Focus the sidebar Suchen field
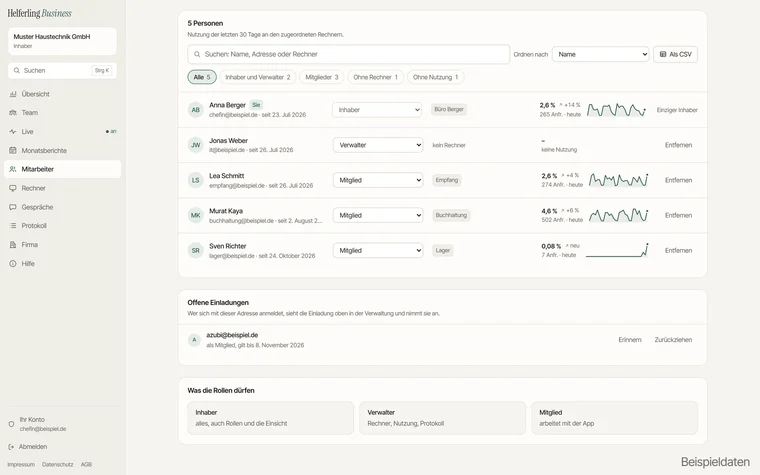Image resolution: width=760 pixels, height=475 pixels. (x=62, y=71)
